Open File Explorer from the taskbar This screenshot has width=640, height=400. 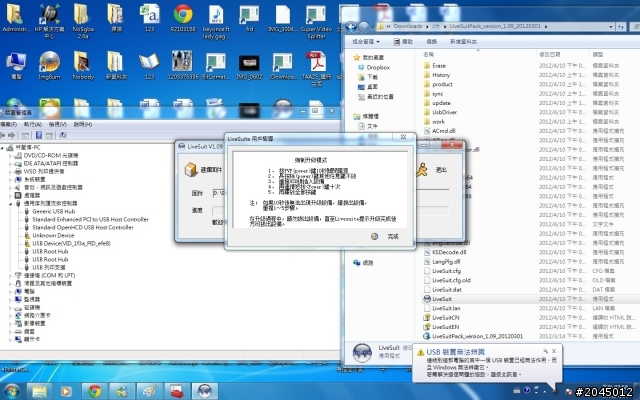(39, 391)
